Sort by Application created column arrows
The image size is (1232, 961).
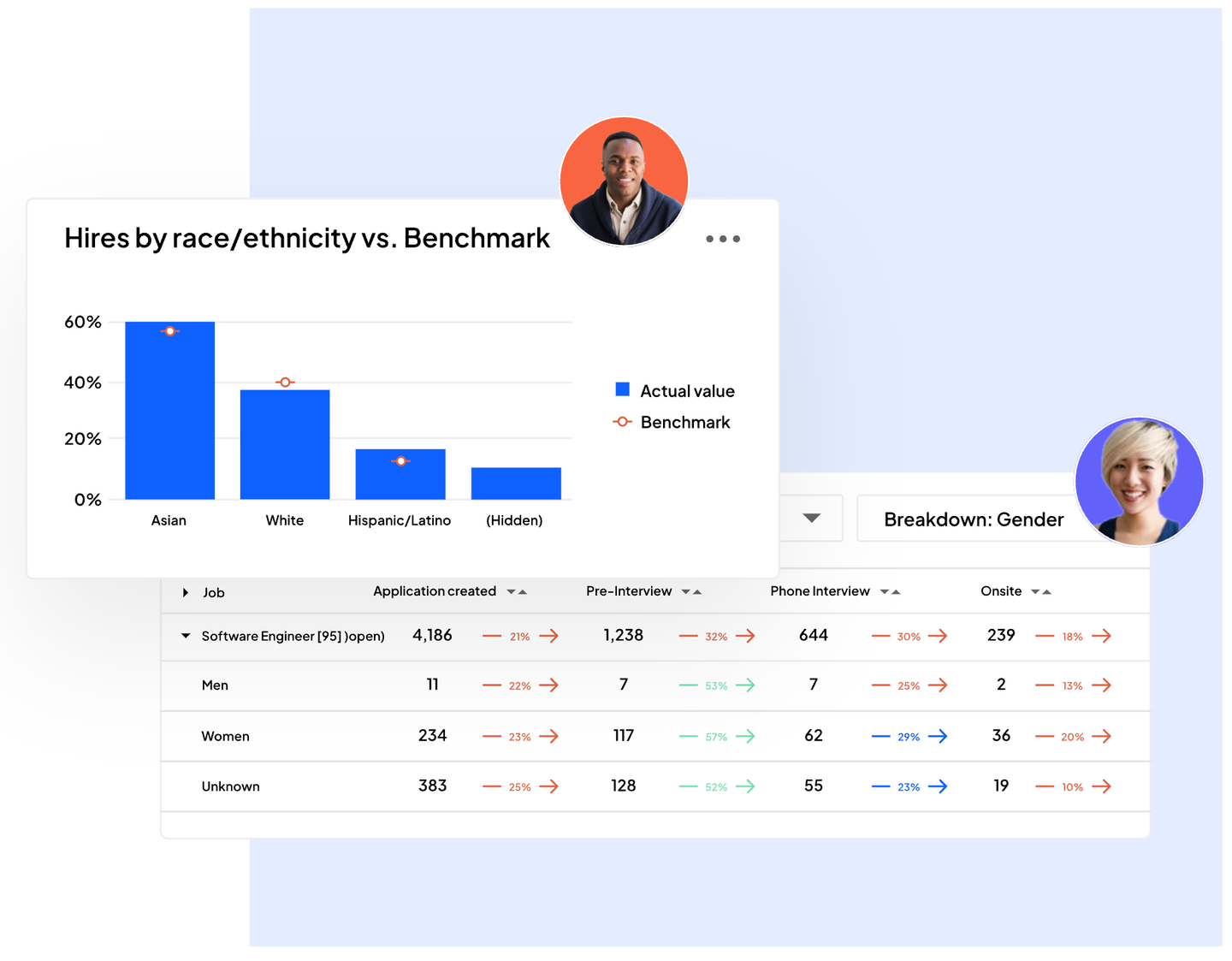(x=517, y=592)
